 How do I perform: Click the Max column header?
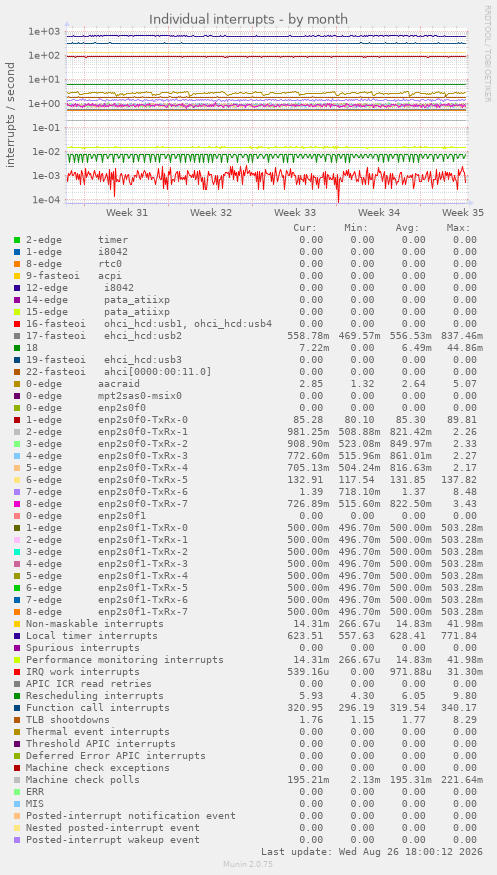[458, 228]
